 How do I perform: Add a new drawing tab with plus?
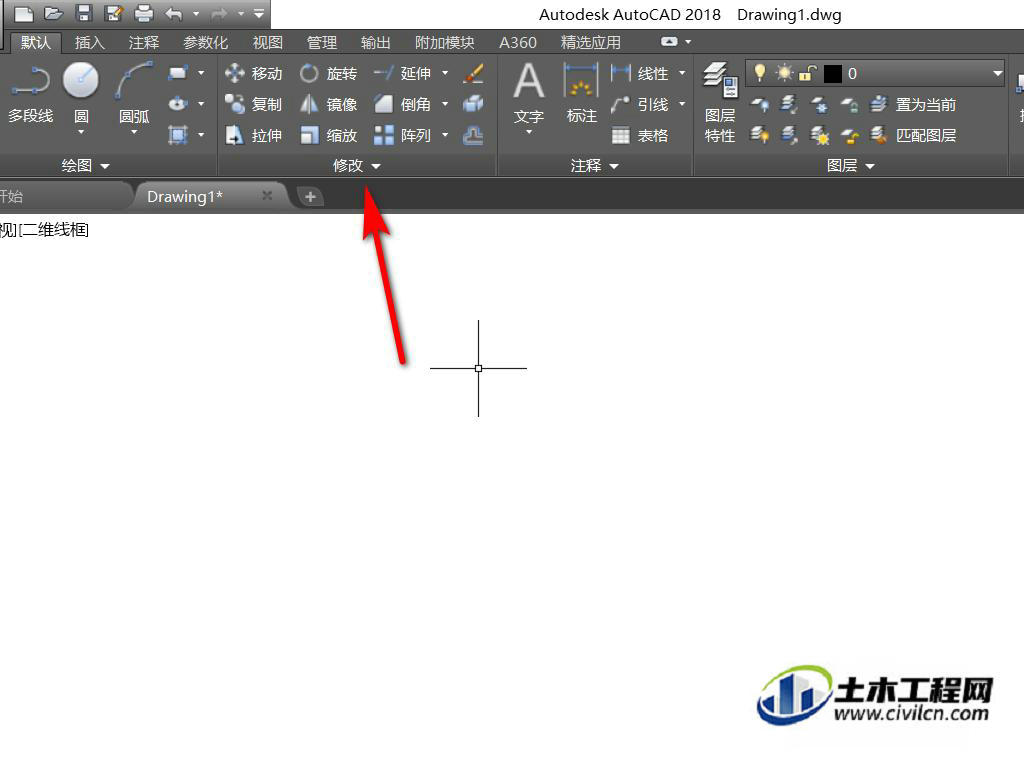click(310, 197)
